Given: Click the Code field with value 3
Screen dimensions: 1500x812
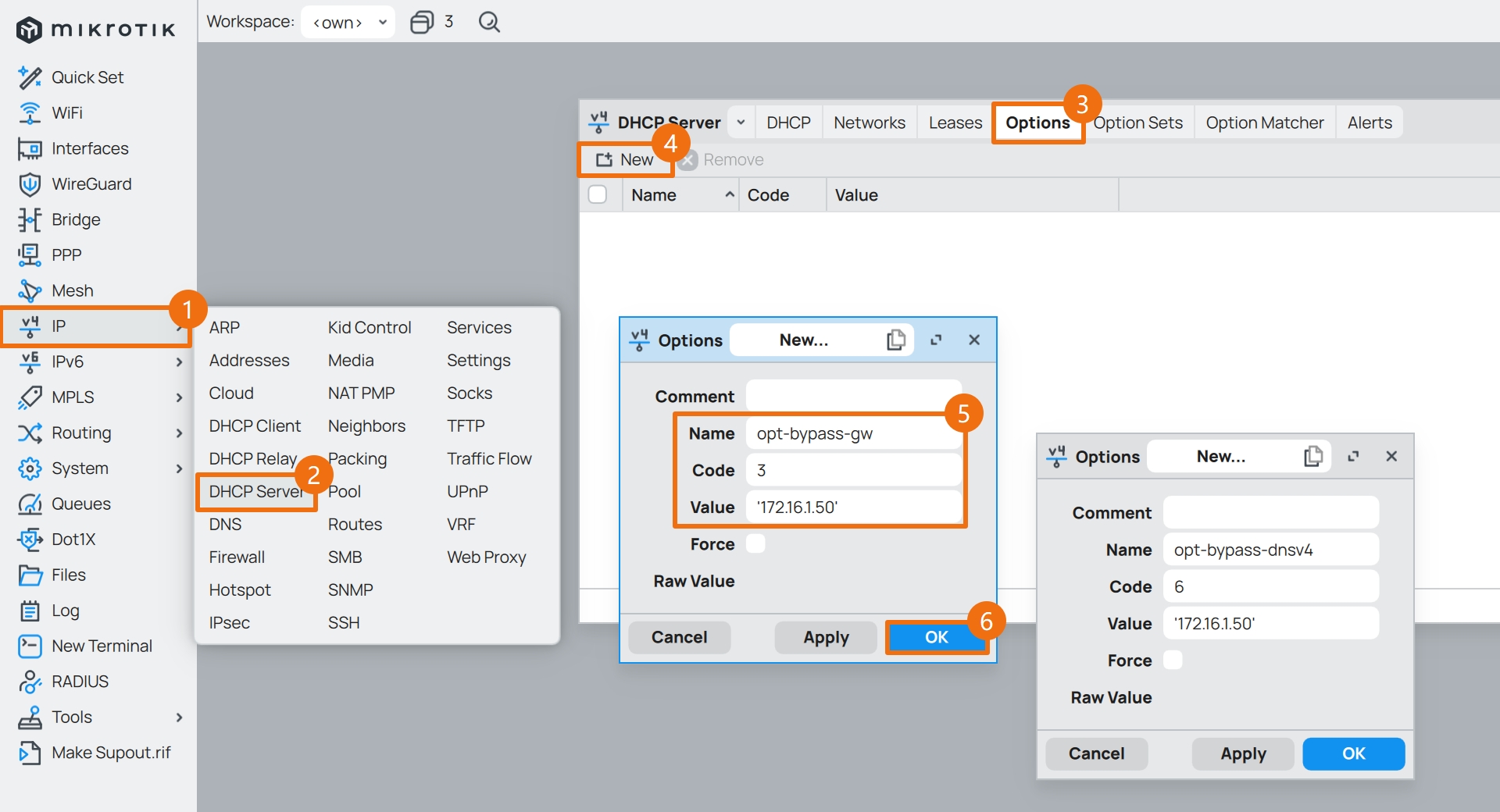Looking at the screenshot, I should coord(853,470).
